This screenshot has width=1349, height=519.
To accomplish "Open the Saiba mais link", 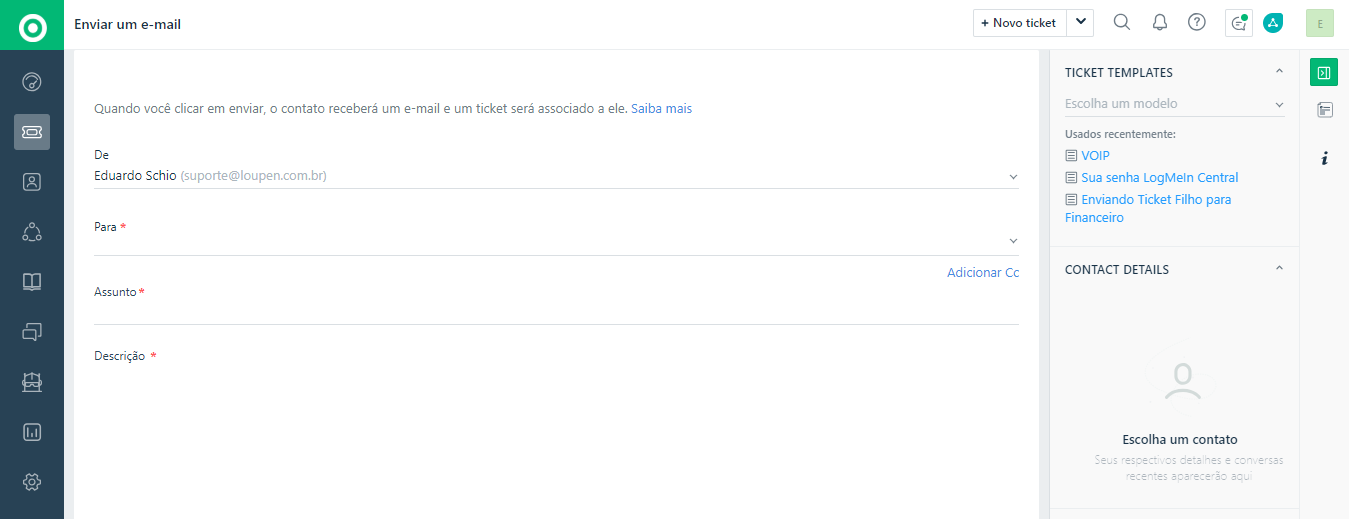I will pyautogui.click(x=661, y=108).
